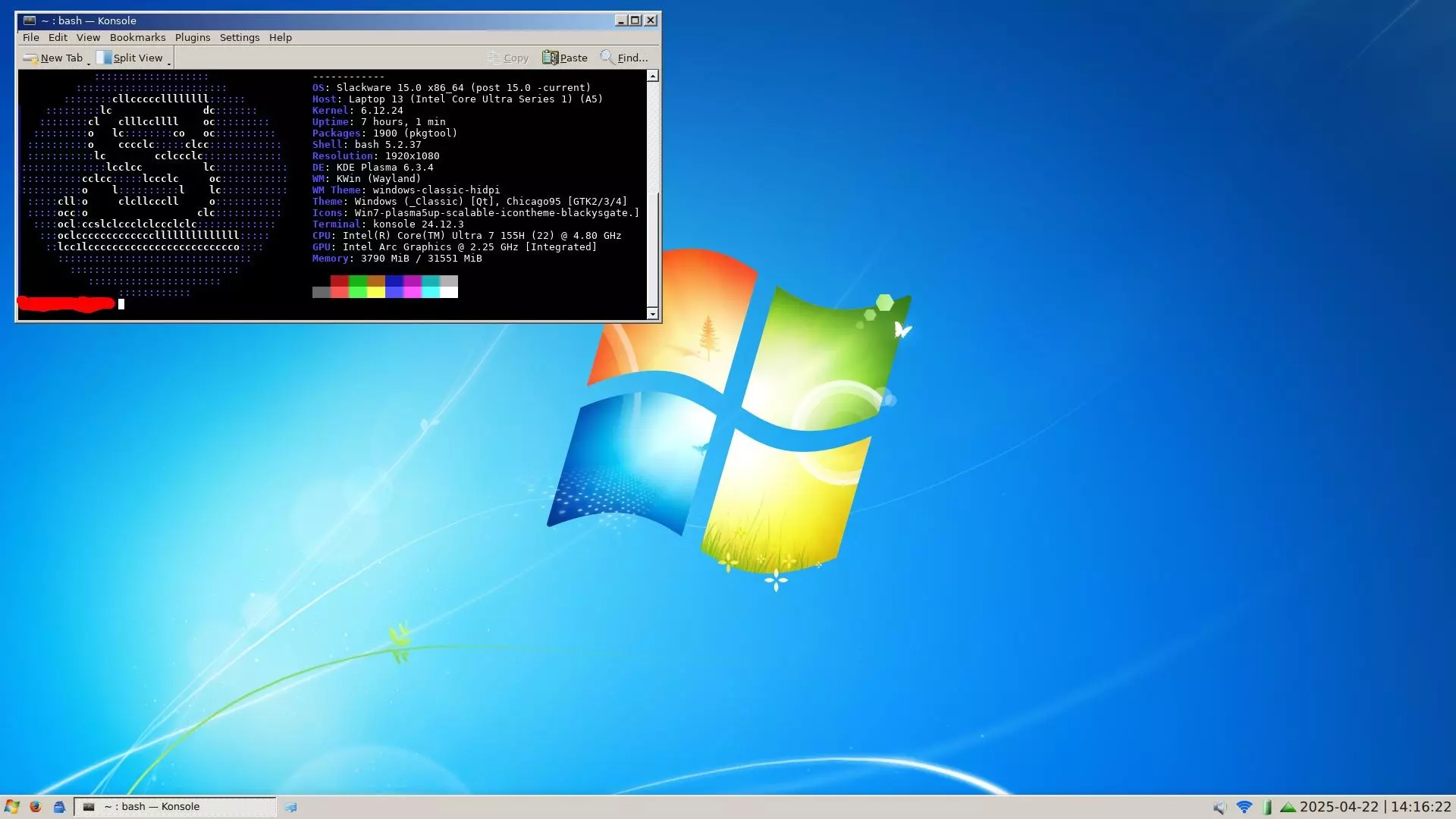Click the 'Packages: 1900 (pkgtool)' line

click(x=384, y=133)
